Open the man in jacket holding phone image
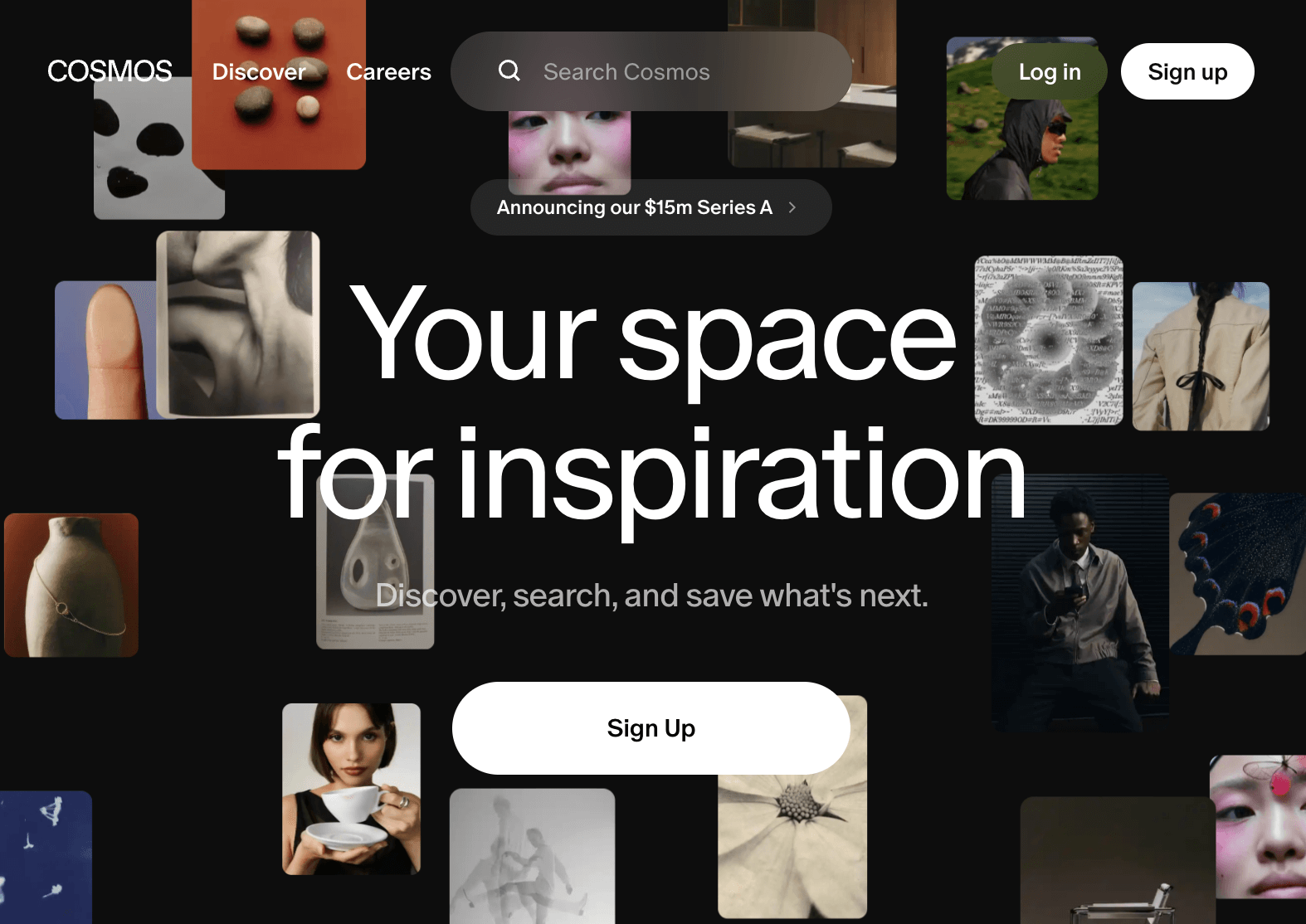The image size is (1306, 924). pyautogui.click(x=1080, y=603)
